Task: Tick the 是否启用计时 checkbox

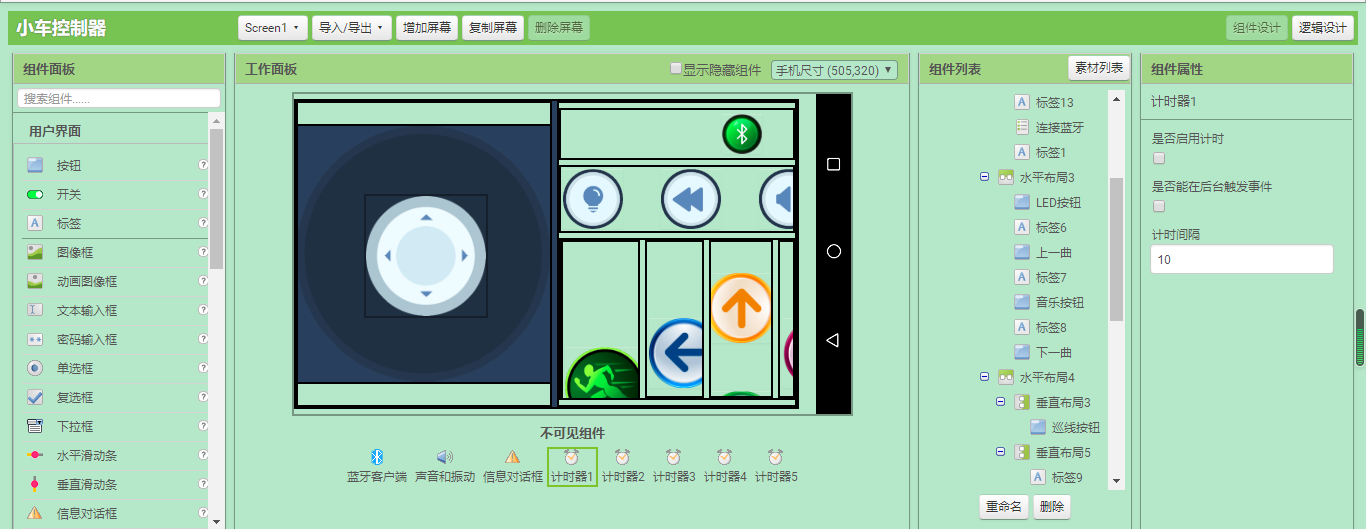Action: (x=1159, y=158)
